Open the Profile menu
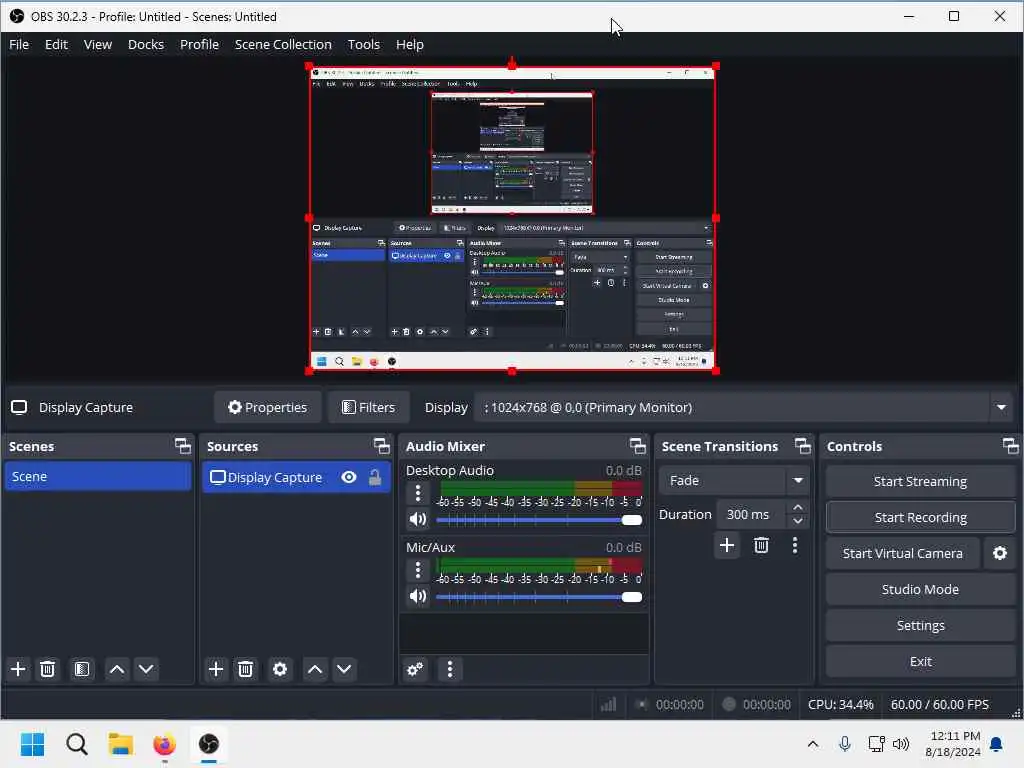This screenshot has height=768, width=1024. coord(199,44)
